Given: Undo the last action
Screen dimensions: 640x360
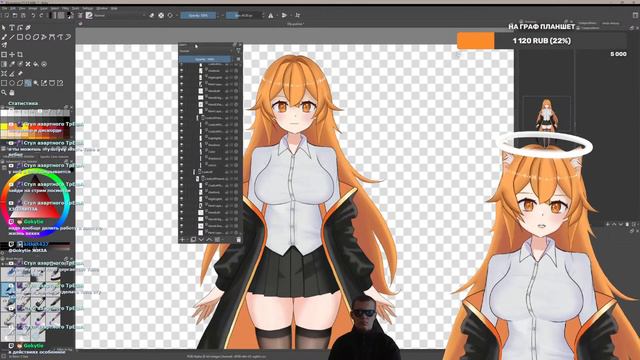Looking at the screenshot, I should coord(33,16).
